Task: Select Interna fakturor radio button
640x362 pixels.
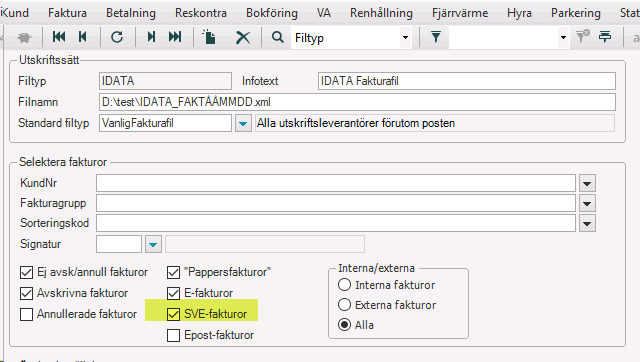Action: pyautogui.click(x=344, y=284)
